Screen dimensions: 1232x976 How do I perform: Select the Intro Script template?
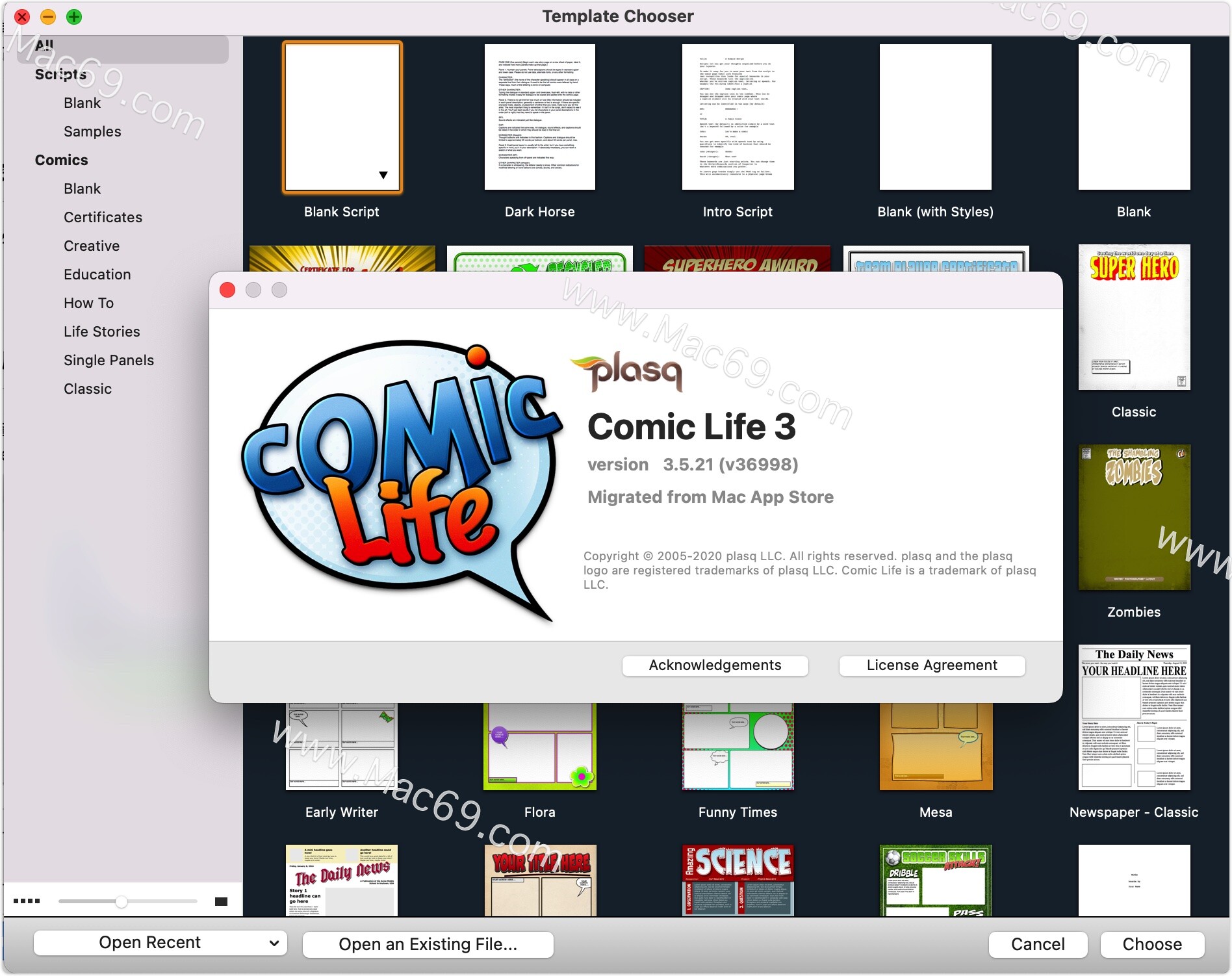coord(738,118)
